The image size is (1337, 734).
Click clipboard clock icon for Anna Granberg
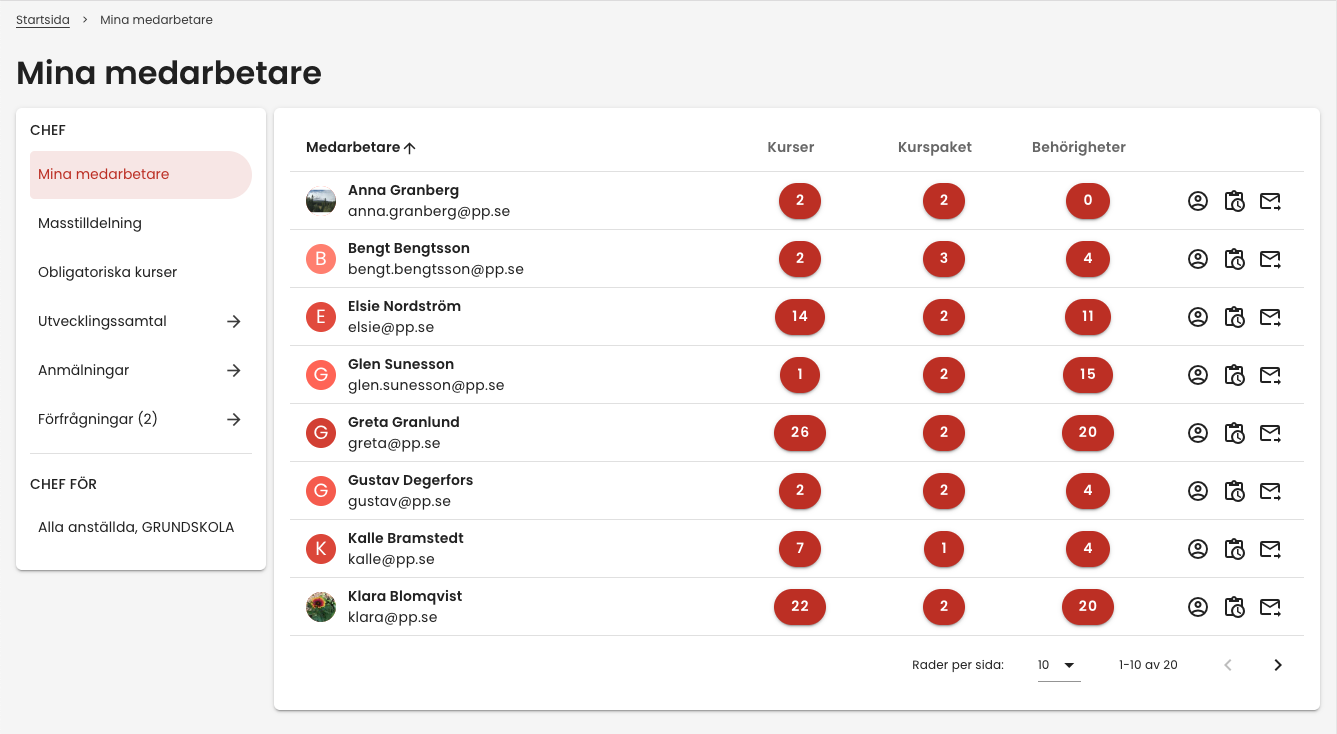pos(1234,201)
